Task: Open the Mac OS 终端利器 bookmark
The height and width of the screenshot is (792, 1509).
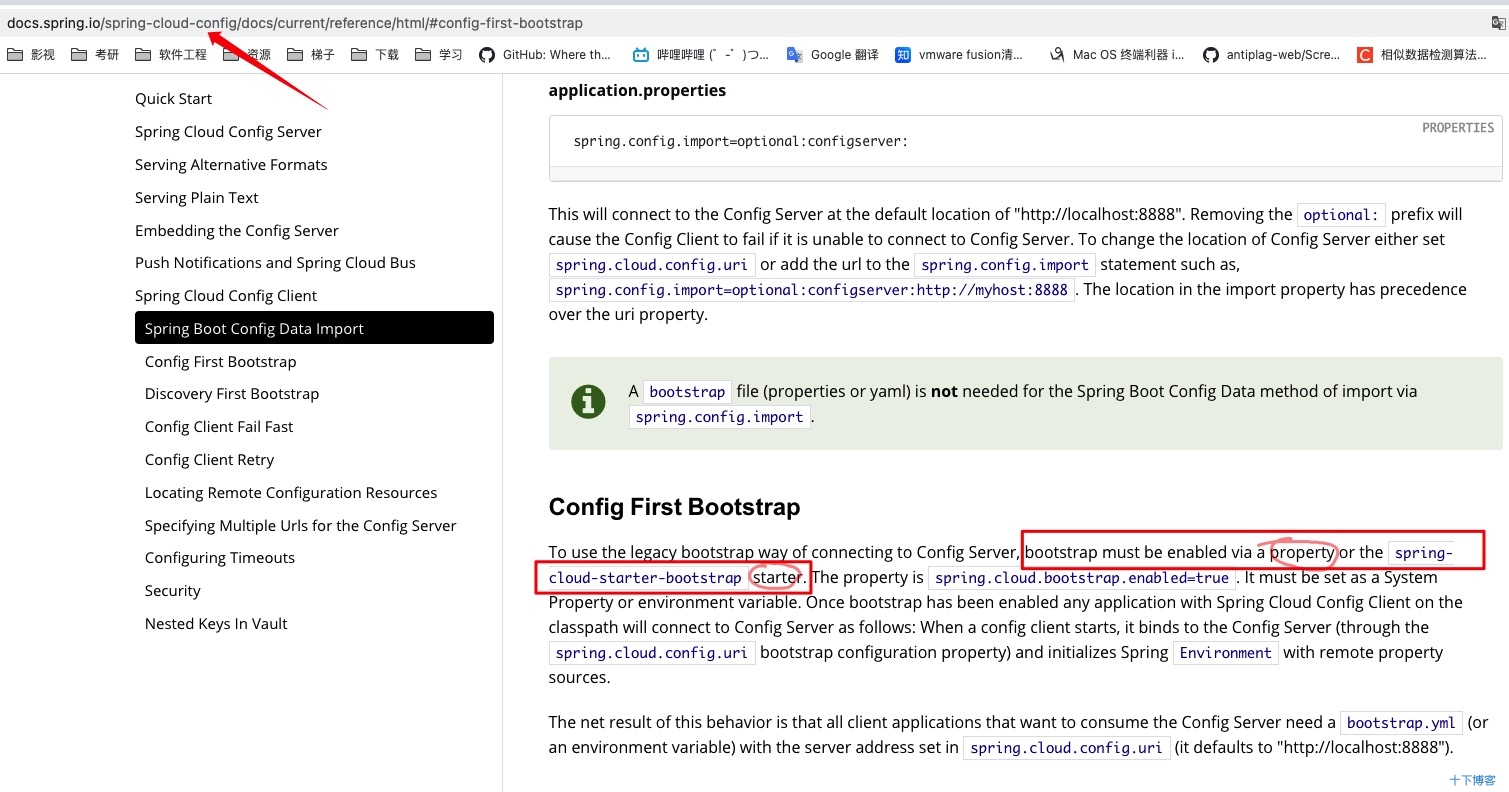Action: point(1117,55)
